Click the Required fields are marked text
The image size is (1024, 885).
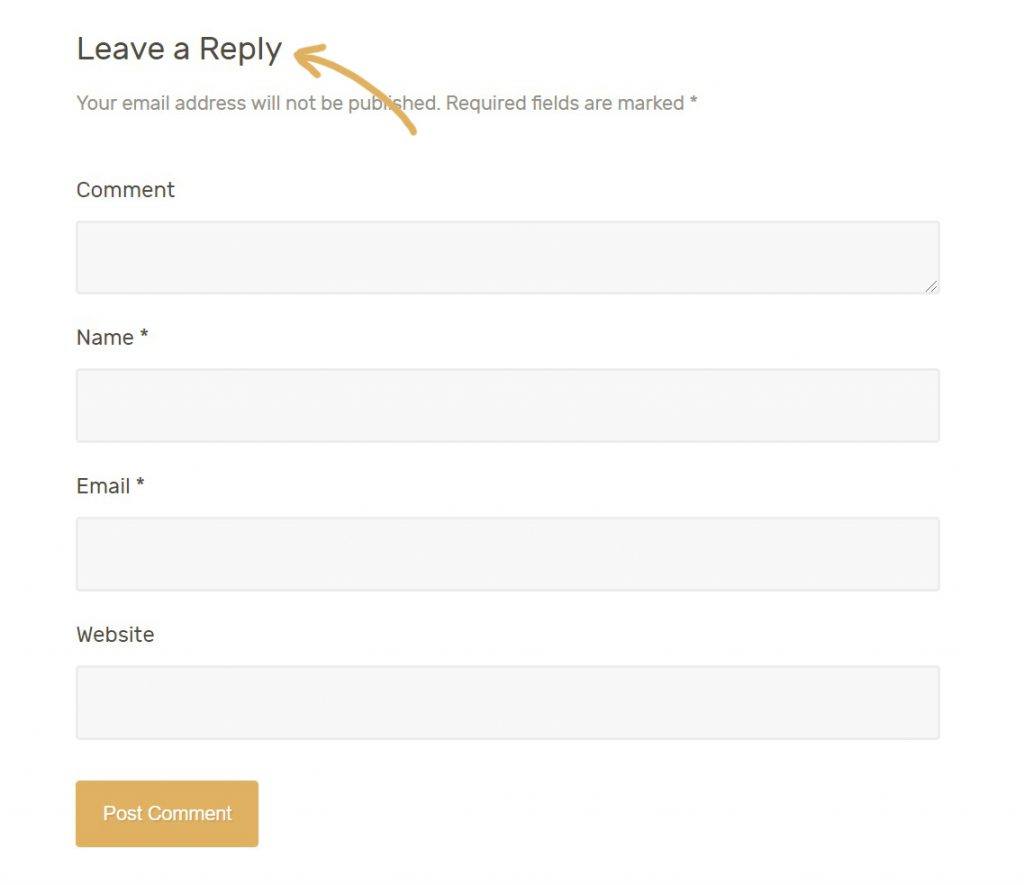(566, 103)
